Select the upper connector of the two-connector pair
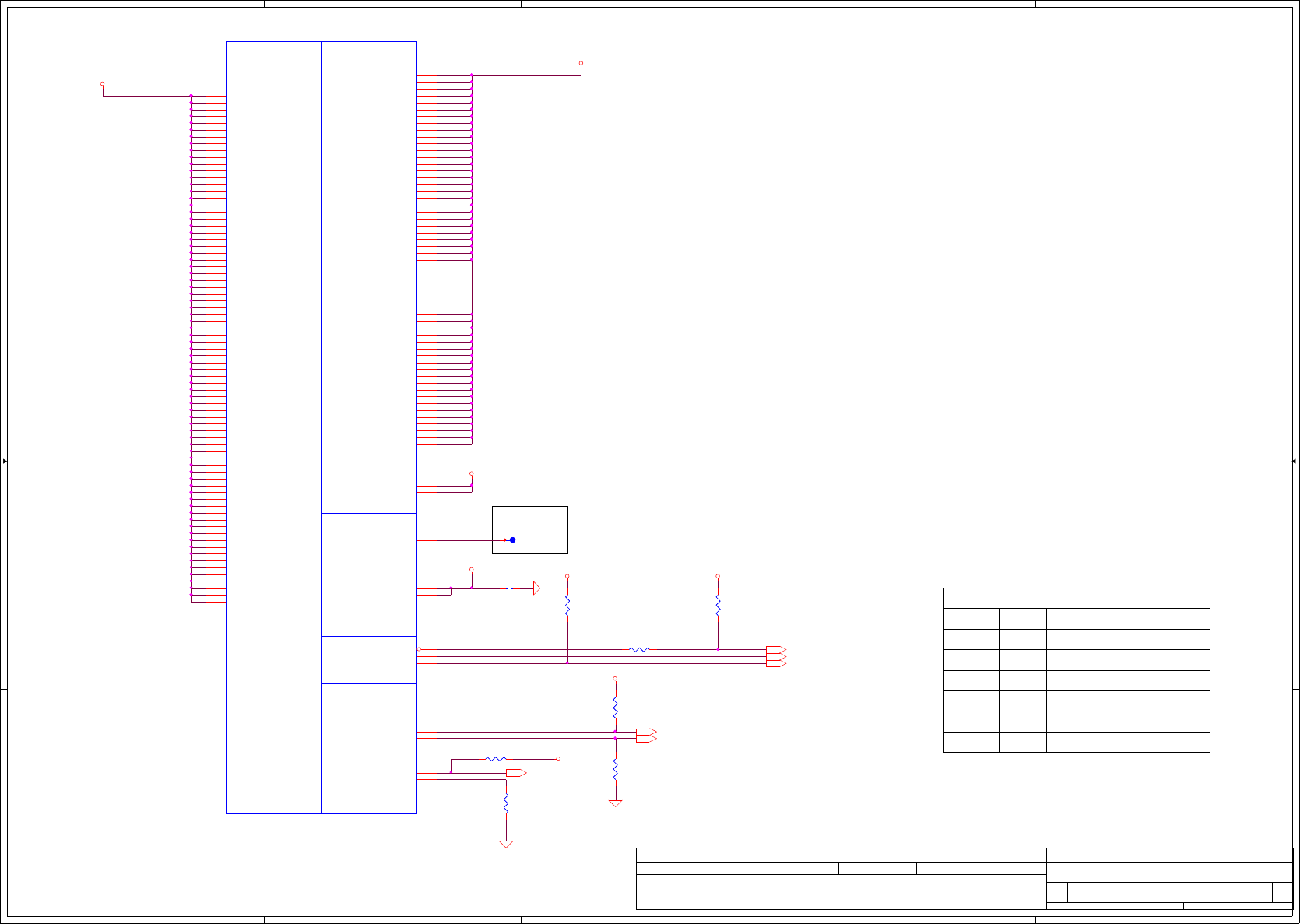This screenshot has height=924, width=1300. click(x=646, y=732)
